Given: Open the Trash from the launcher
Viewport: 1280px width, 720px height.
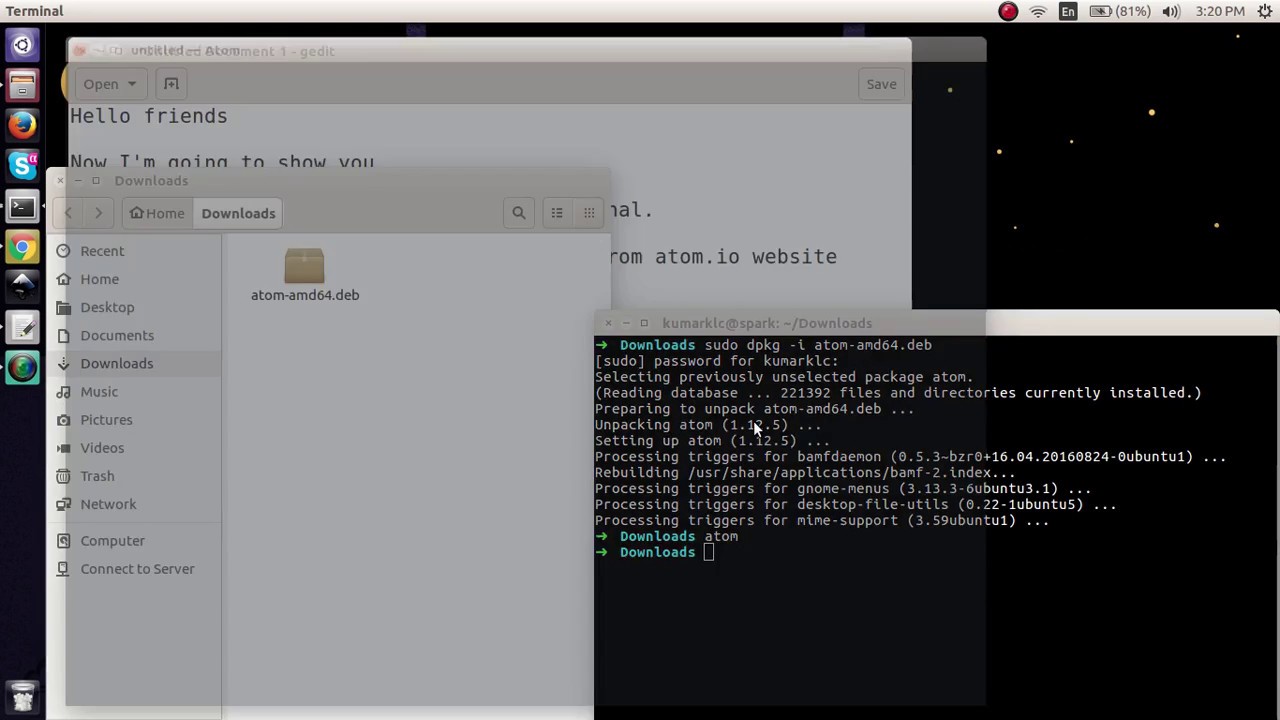Looking at the screenshot, I should pyautogui.click(x=22, y=695).
